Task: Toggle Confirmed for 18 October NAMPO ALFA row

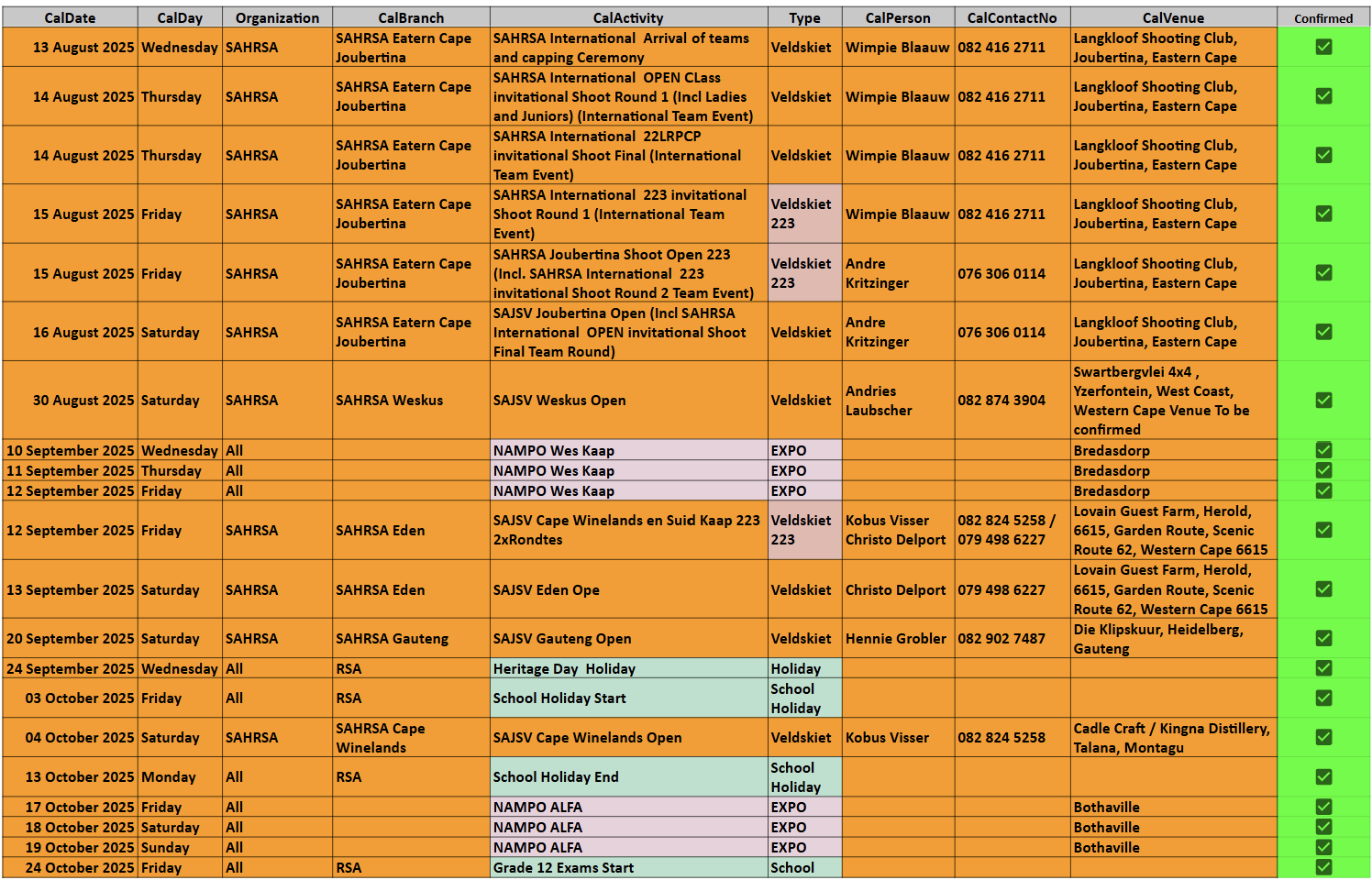Action: click(x=1323, y=827)
